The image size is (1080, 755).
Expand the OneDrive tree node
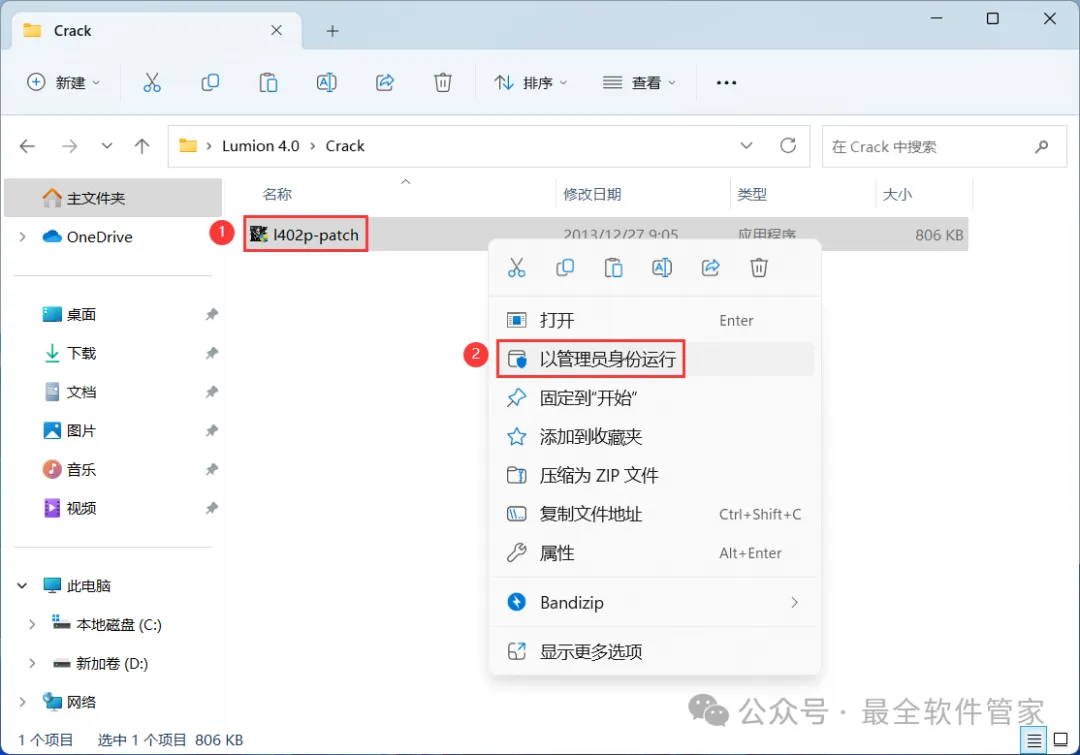coord(23,237)
